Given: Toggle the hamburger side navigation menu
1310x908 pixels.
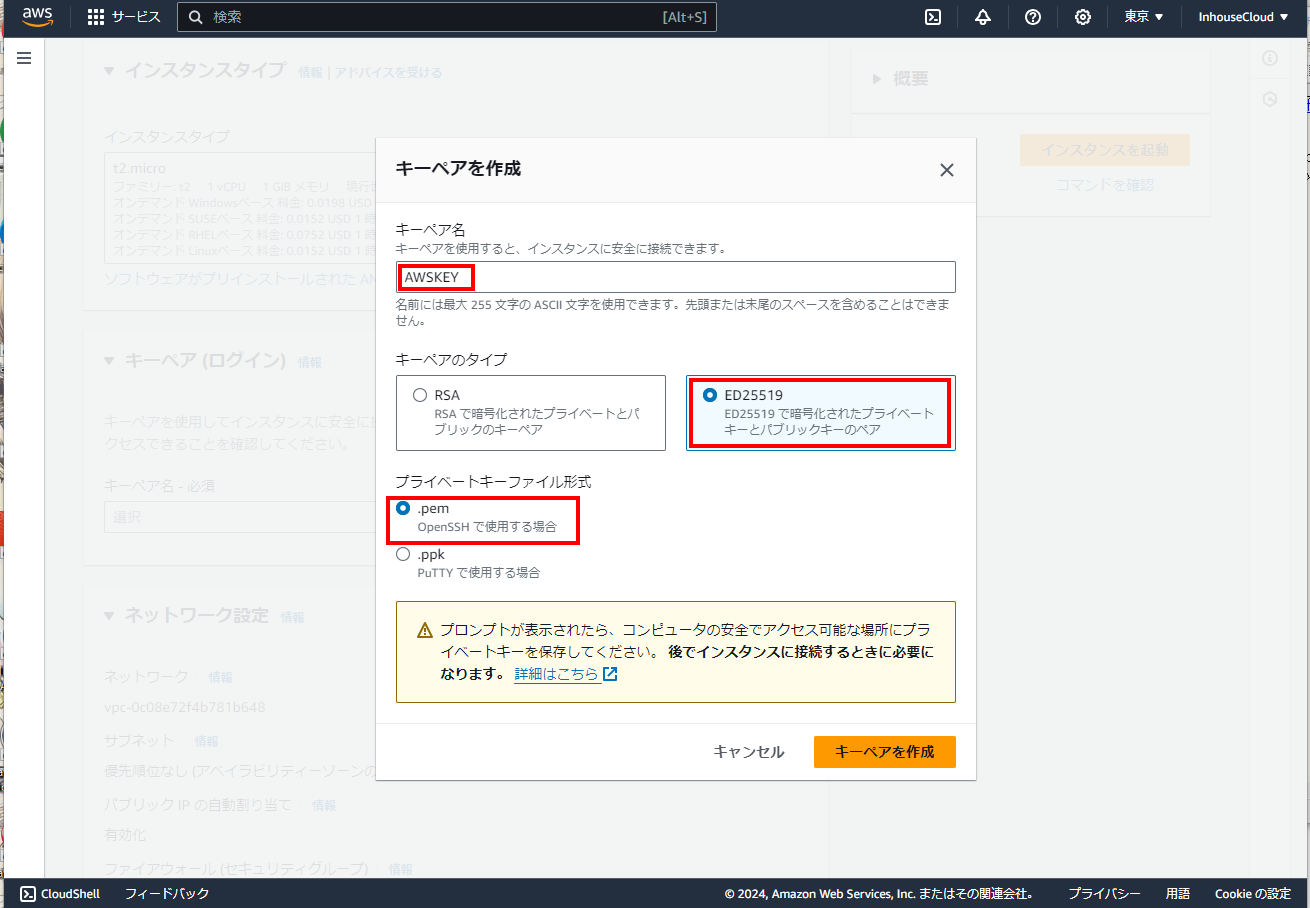Looking at the screenshot, I should pos(24,58).
